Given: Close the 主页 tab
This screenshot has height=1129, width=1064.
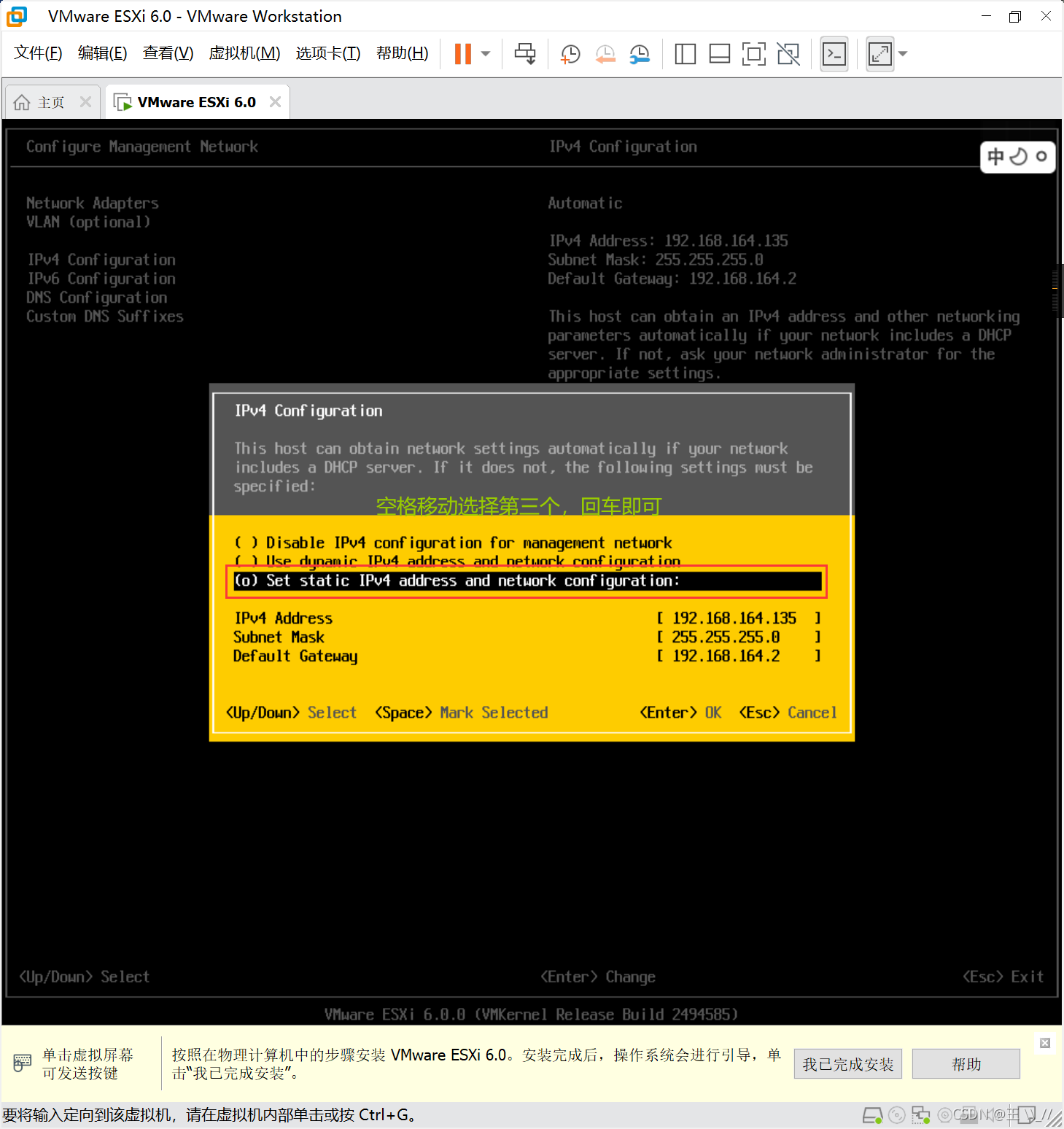Looking at the screenshot, I should click(x=85, y=102).
